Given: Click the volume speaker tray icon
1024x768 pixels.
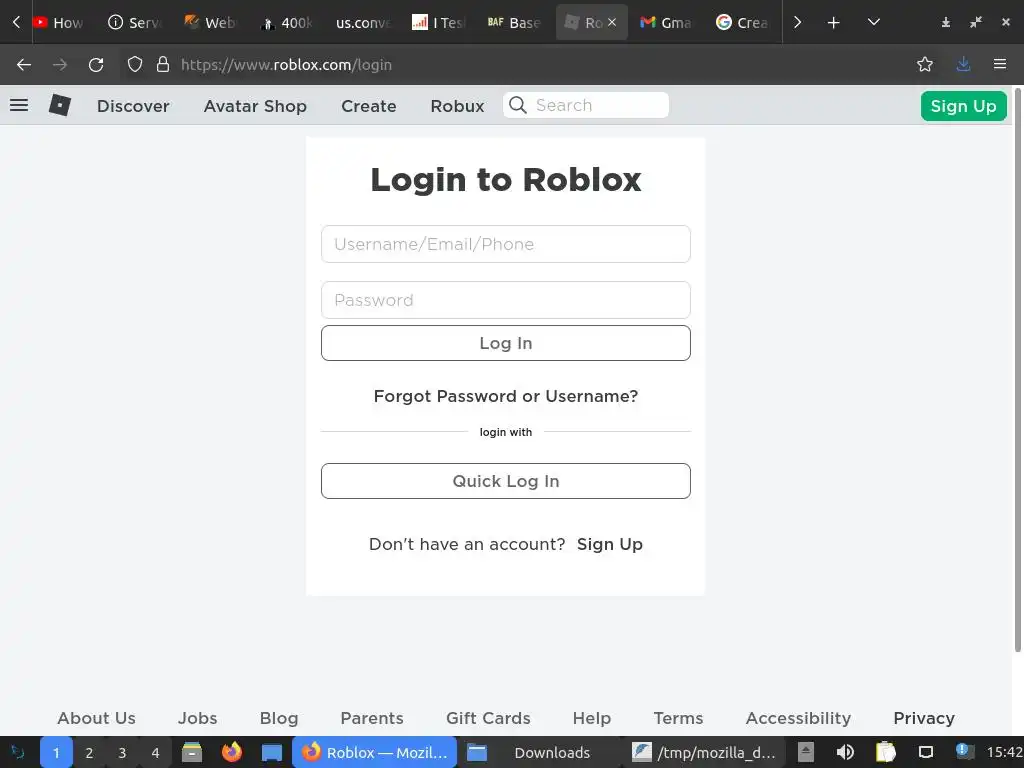Looking at the screenshot, I should (846, 752).
